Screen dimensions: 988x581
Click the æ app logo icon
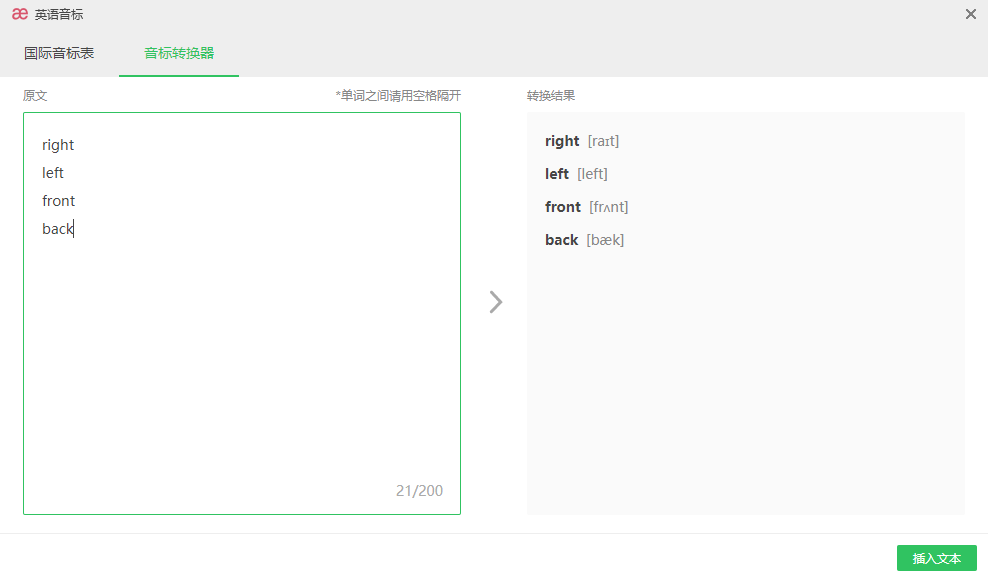tap(20, 14)
